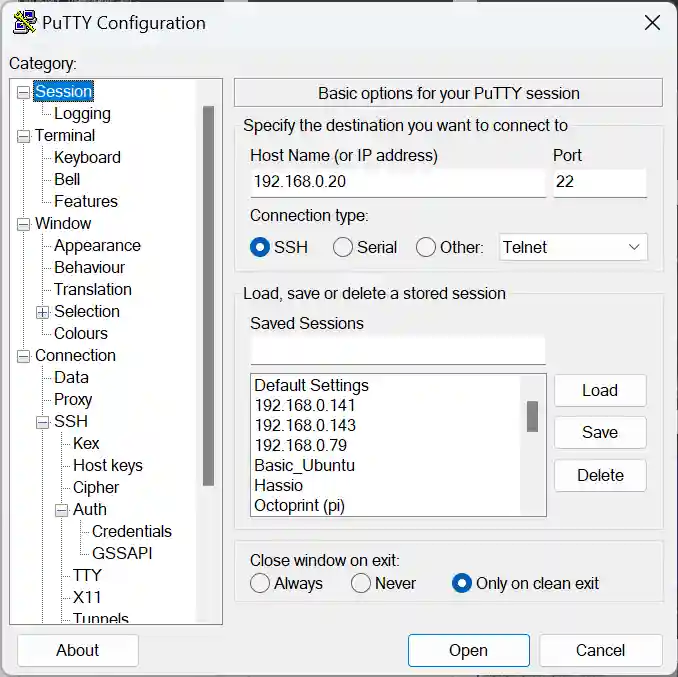Open the Auth category
The image size is (678, 677).
pyautogui.click(x=90, y=510)
